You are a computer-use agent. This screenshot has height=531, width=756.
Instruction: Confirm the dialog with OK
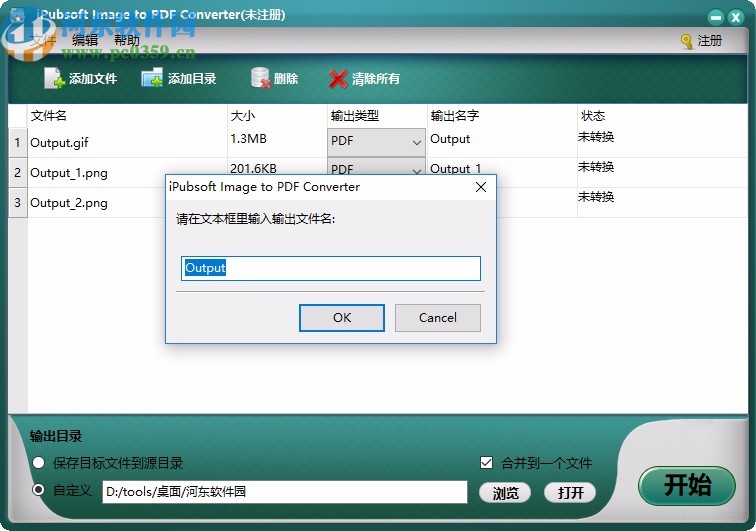coord(342,318)
